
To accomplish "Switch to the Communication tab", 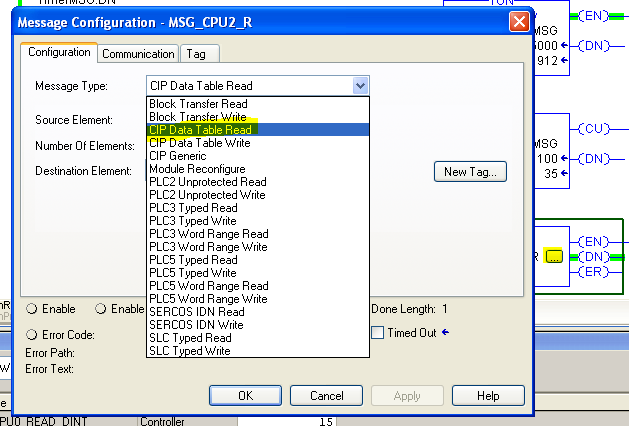I will (x=138, y=54).
